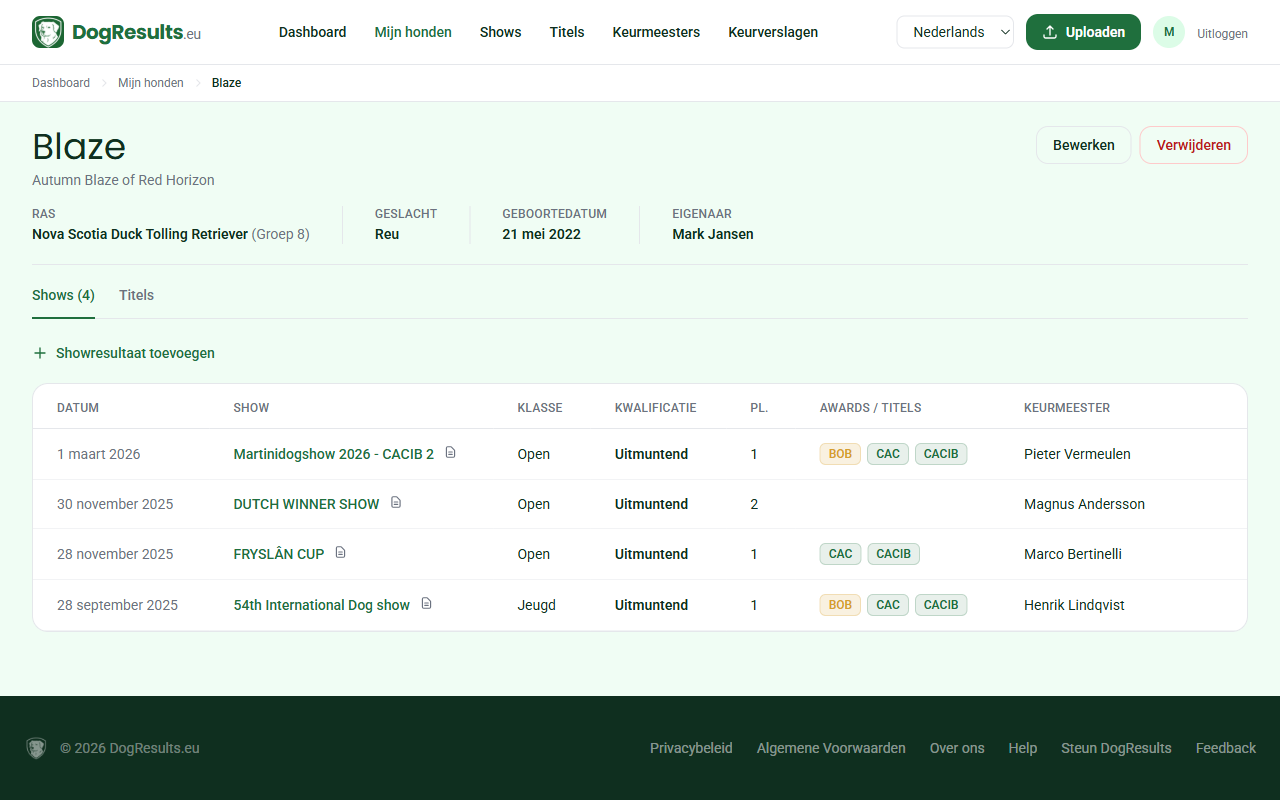Screen dimensions: 1280x800
Task: Click the Bewerken button
Action: pyautogui.click(x=1083, y=145)
